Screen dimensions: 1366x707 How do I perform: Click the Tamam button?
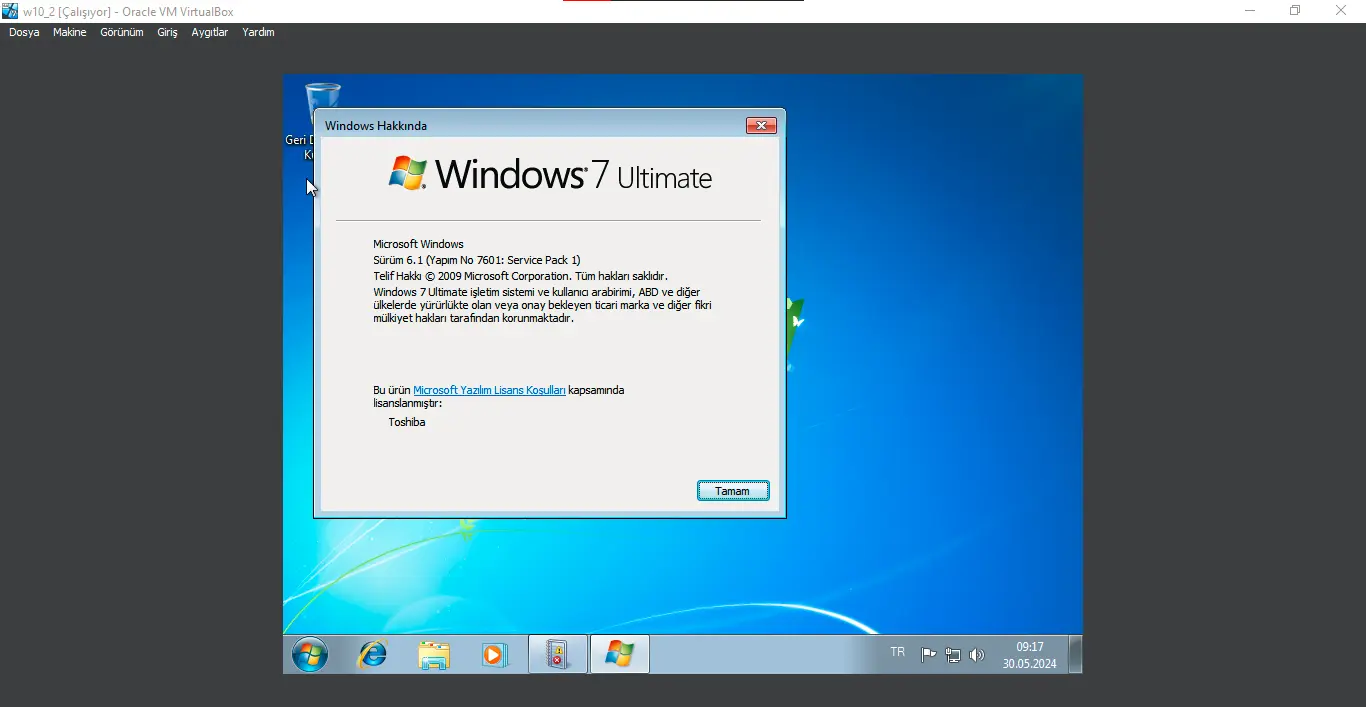733,491
